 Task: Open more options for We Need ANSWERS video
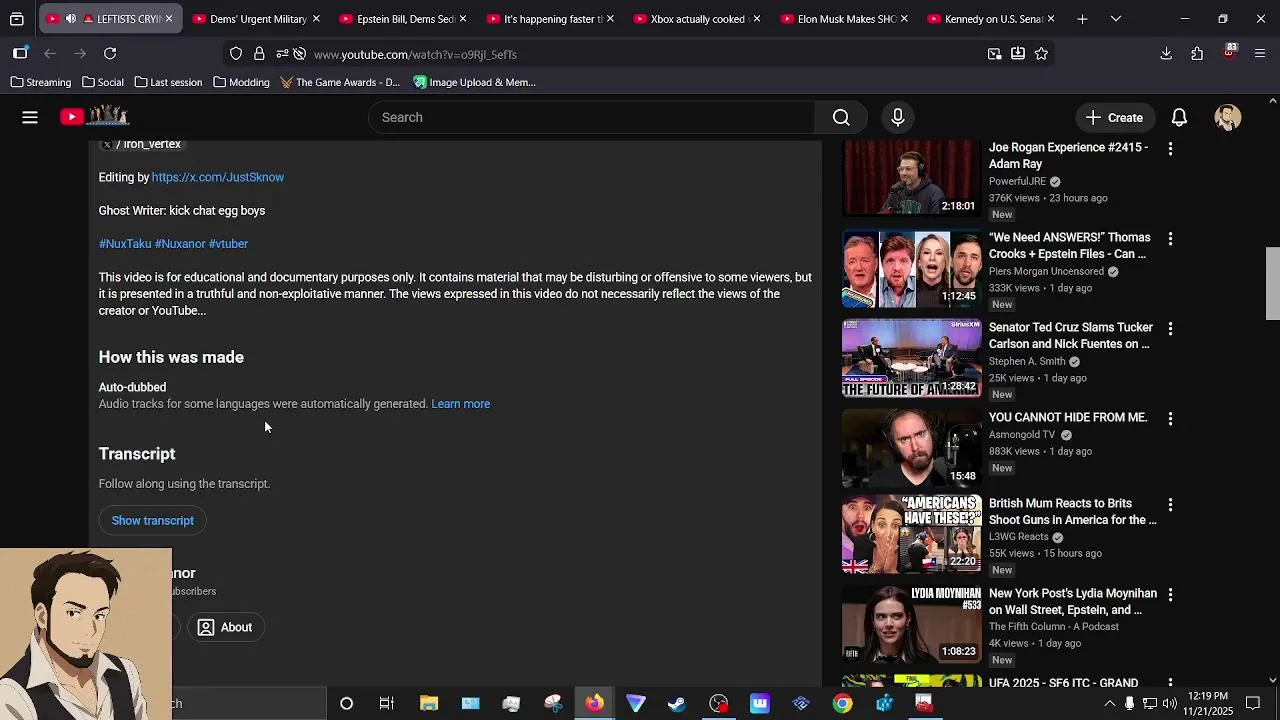(1170, 238)
